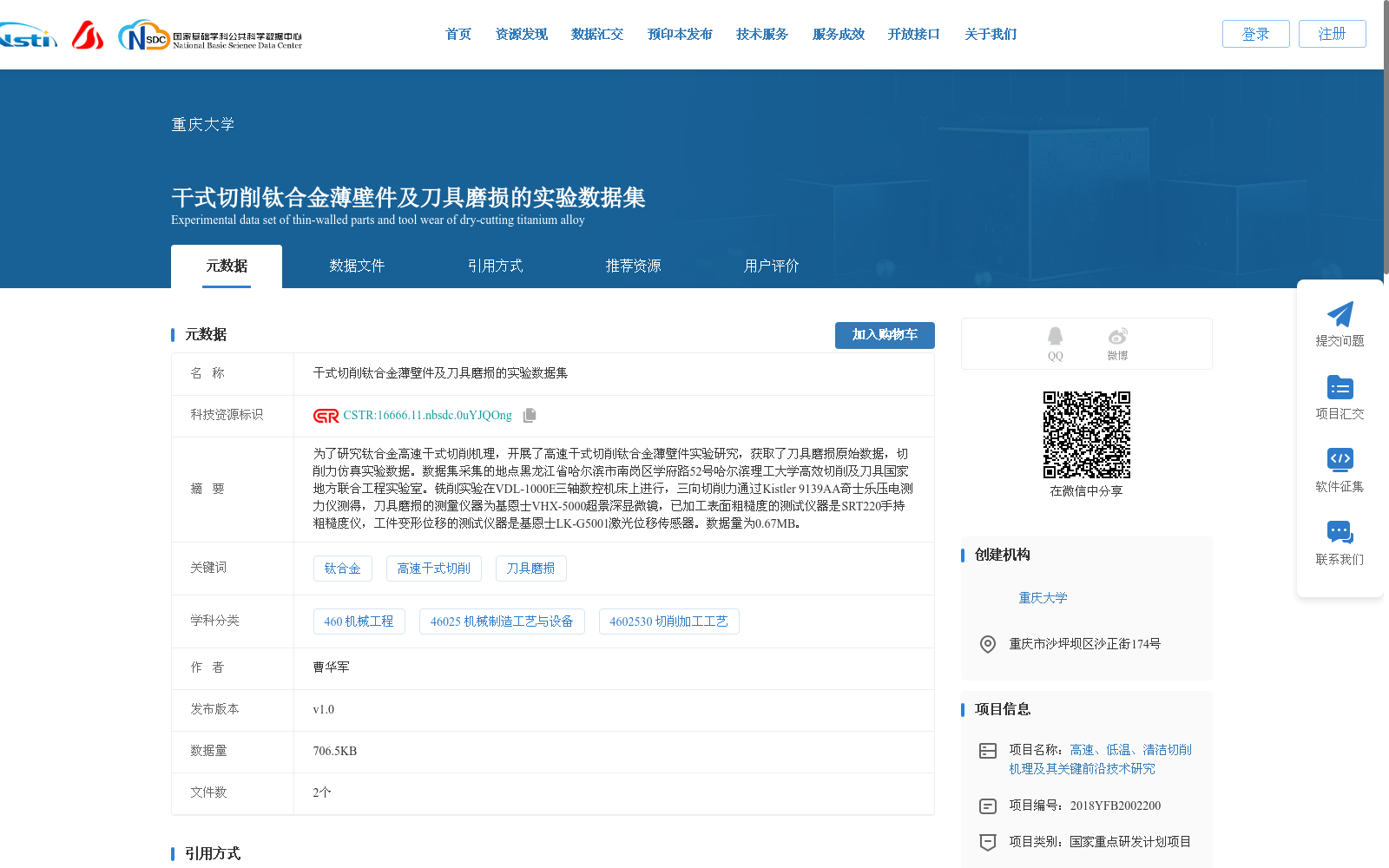Open the project submission (项目汇交) sidebar icon
Image resolution: width=1389 pixels, height=868 pixels.
point(1340,388)
